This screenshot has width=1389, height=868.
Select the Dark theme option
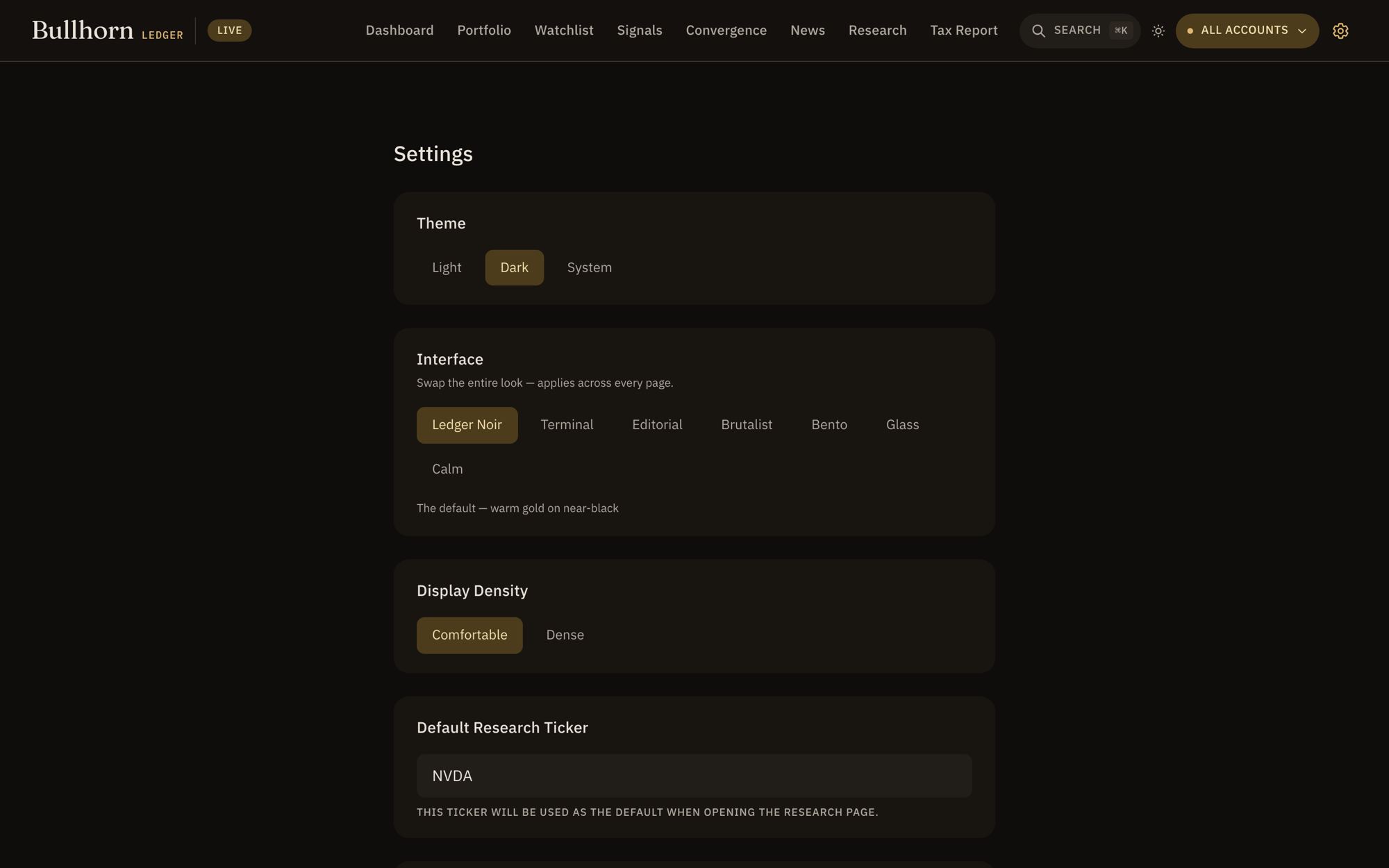tap(514, 267)
